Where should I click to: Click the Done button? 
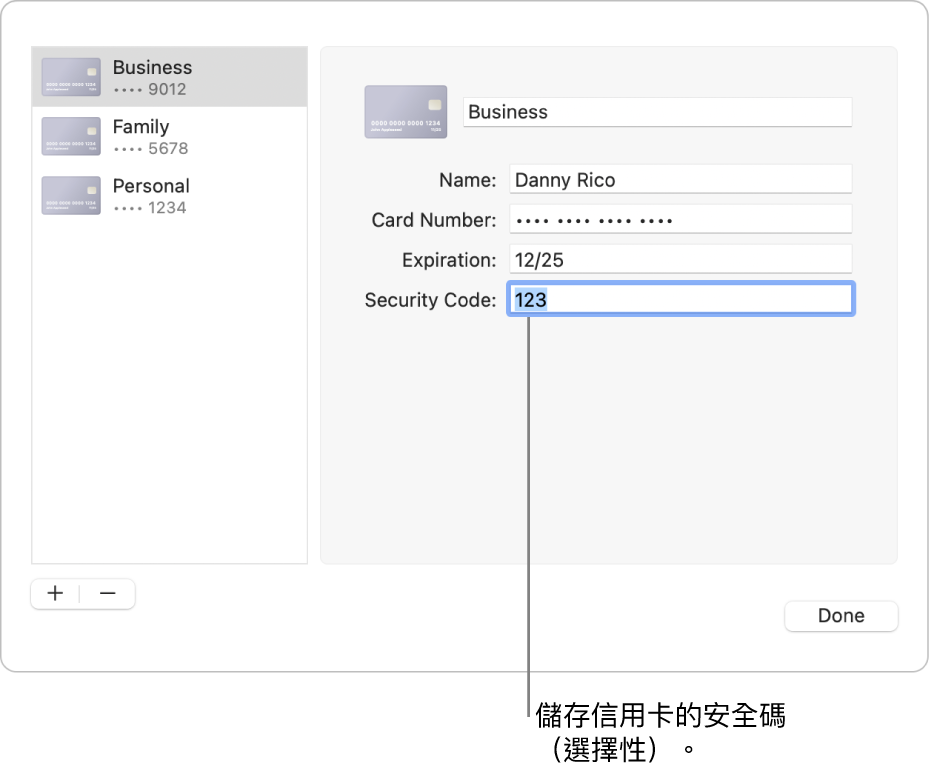coord(841,616)
